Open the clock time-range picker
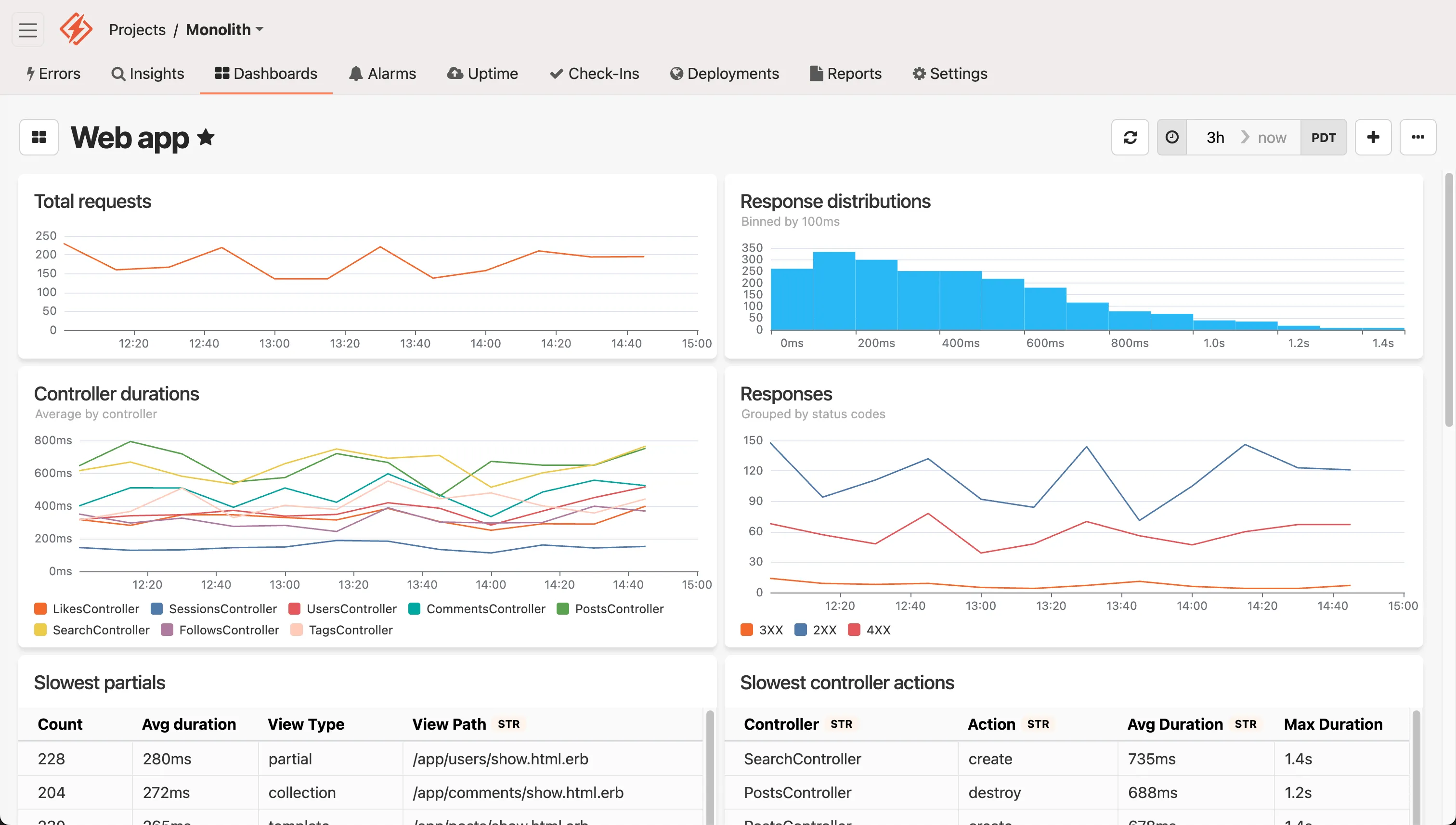The image size is (1456, 825). click(x=1171, y=137)
